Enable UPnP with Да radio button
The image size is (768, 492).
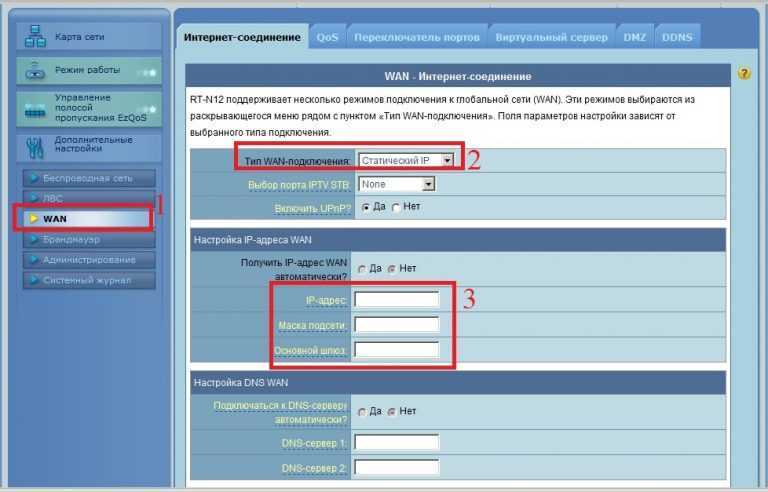coord(365,207)
